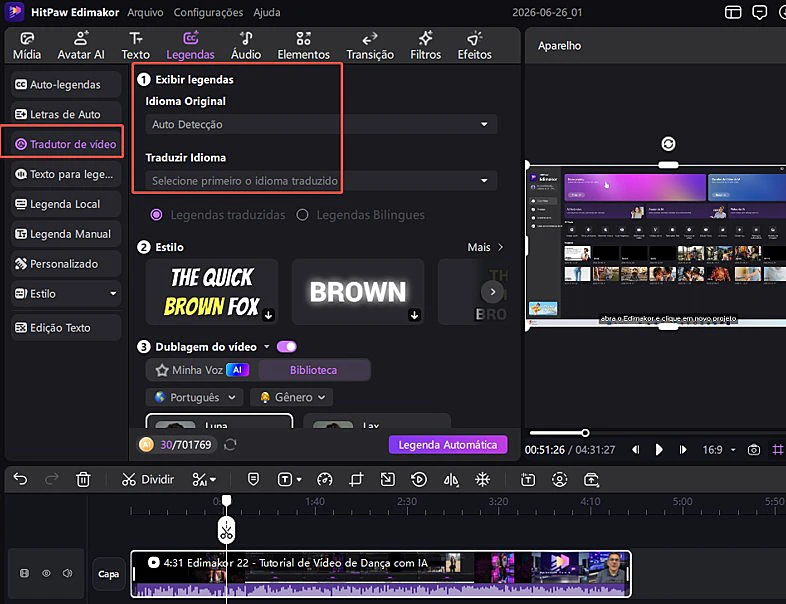Open the Avatar AI tab

point(81,46)
